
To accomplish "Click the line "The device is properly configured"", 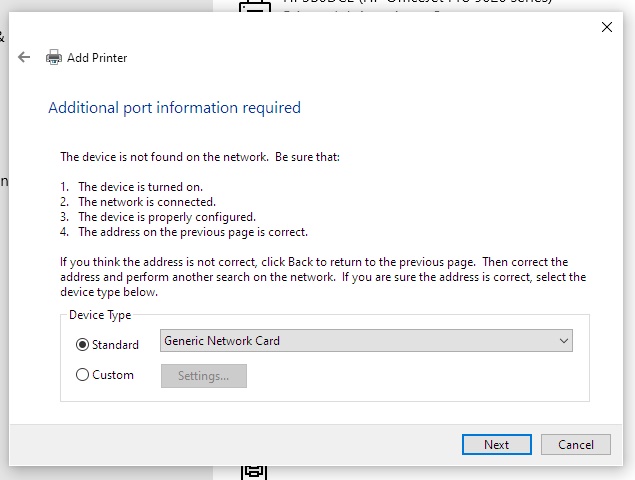I will (167, 217).
